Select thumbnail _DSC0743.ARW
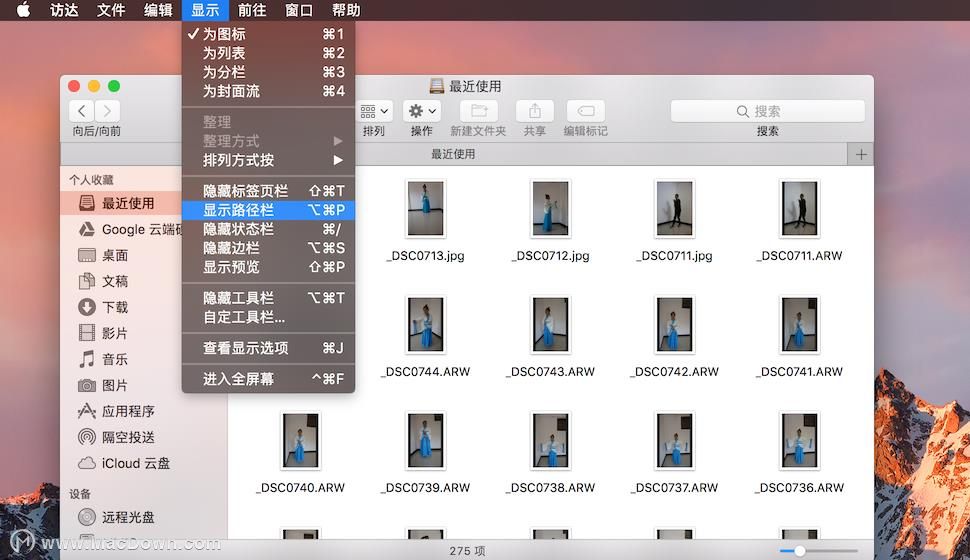This screenshot has width=970, height=560. click(x=551, y=324)
